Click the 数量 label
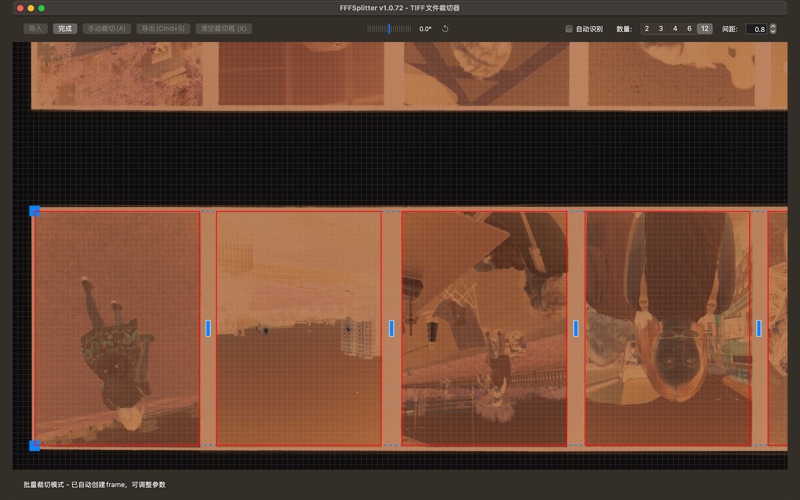This screenshot has height=500, width=800. tap(624, 29)
